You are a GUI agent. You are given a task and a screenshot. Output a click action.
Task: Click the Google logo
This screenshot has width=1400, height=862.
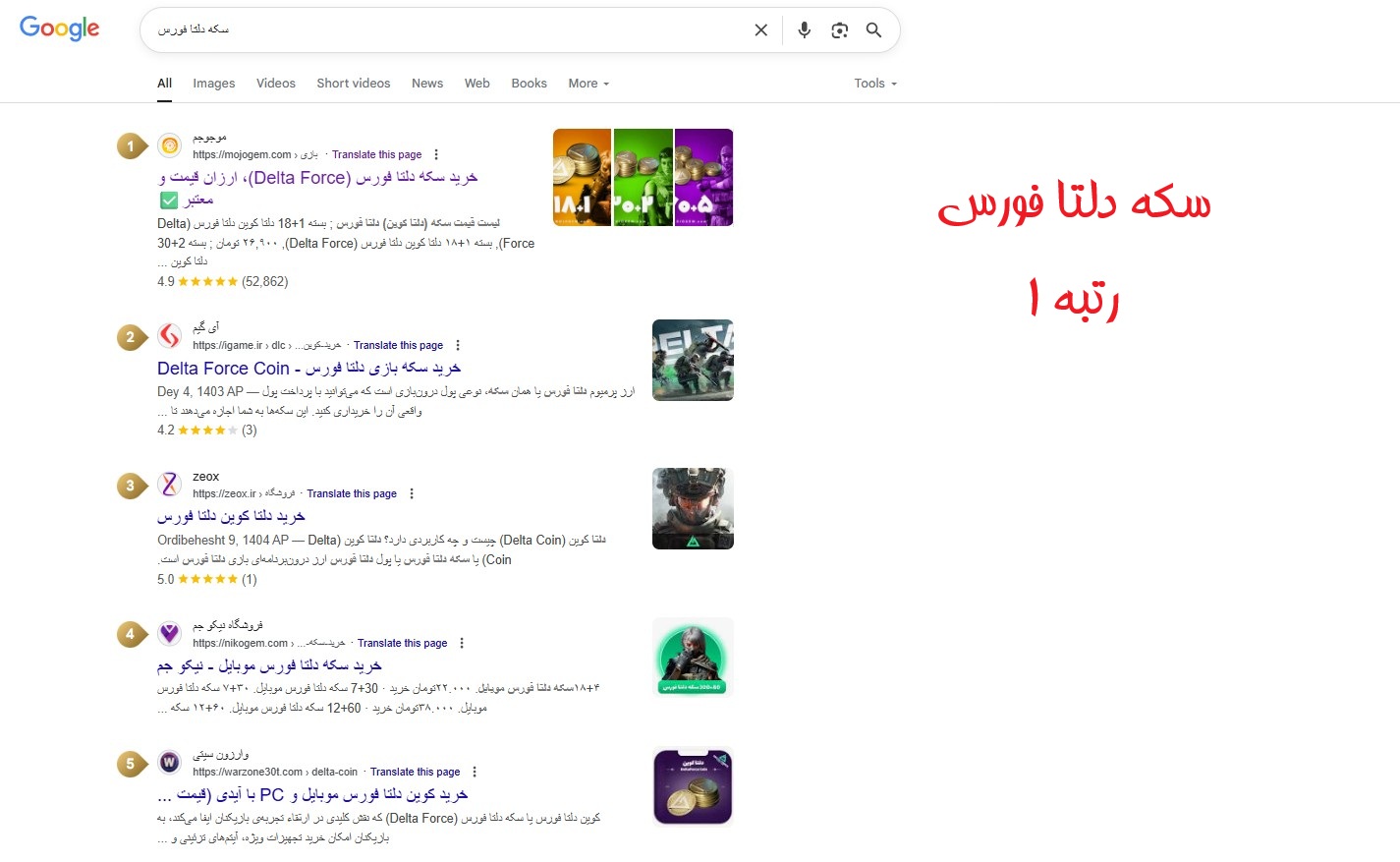pyautogui.click(x=60, y=29)
